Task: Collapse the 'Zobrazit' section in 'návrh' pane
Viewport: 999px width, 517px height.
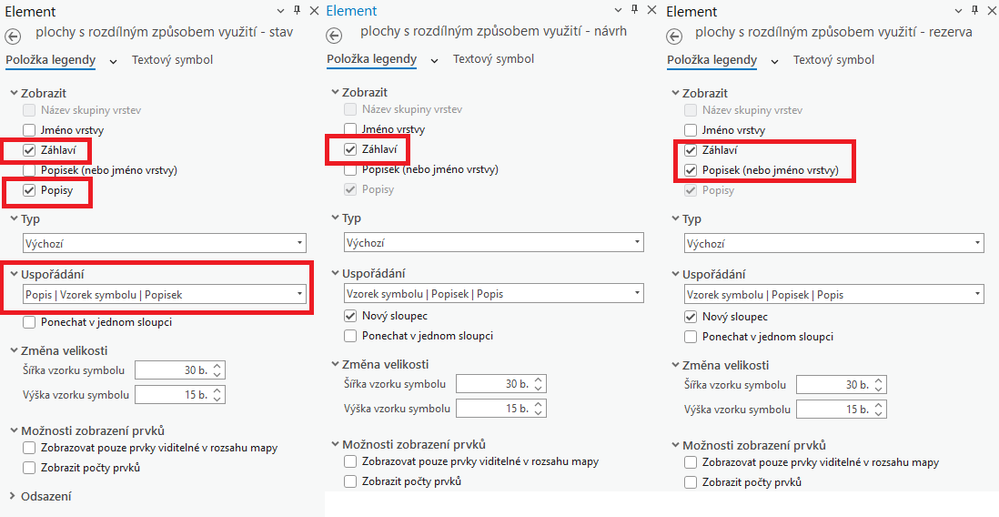Action: tap(332, 92)
